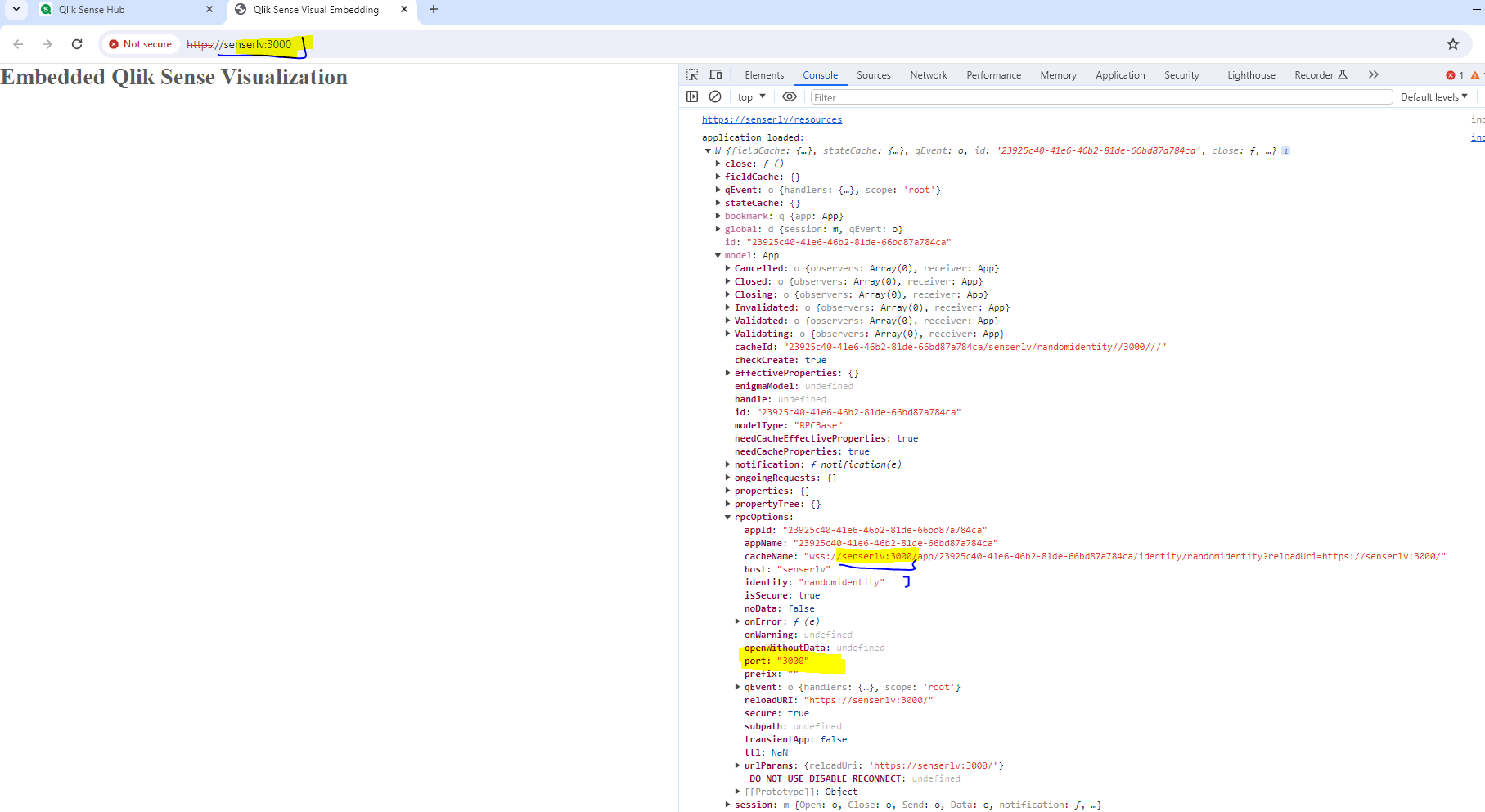Open a new browser tab

click(434, 10)
